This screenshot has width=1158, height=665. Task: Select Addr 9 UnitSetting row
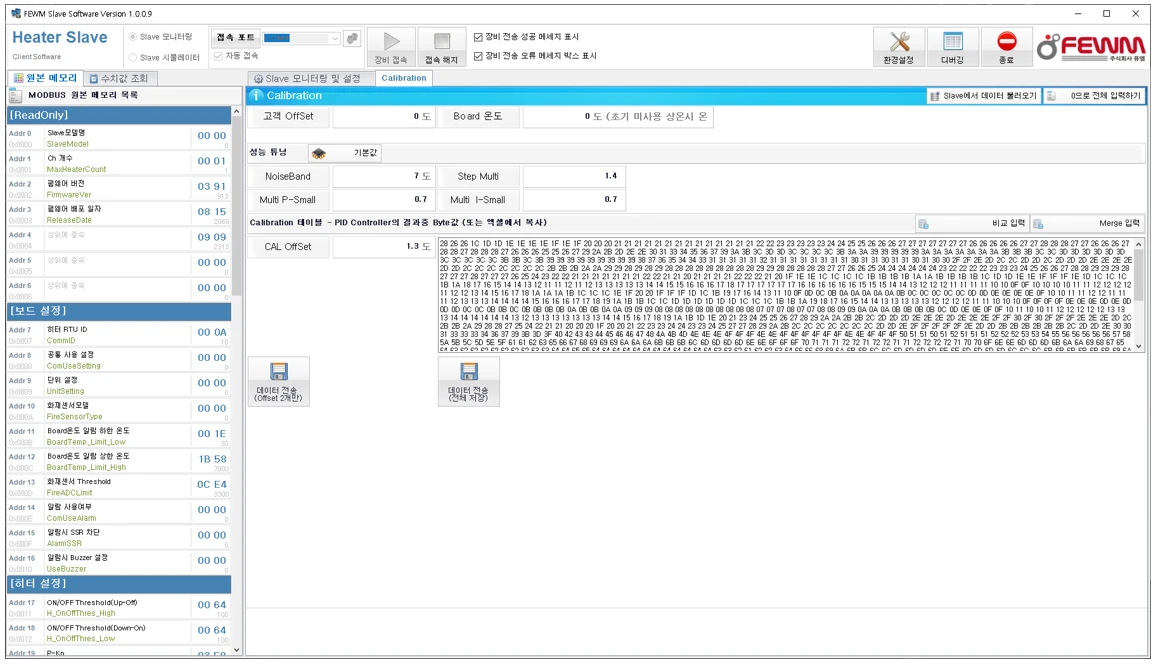119,386
